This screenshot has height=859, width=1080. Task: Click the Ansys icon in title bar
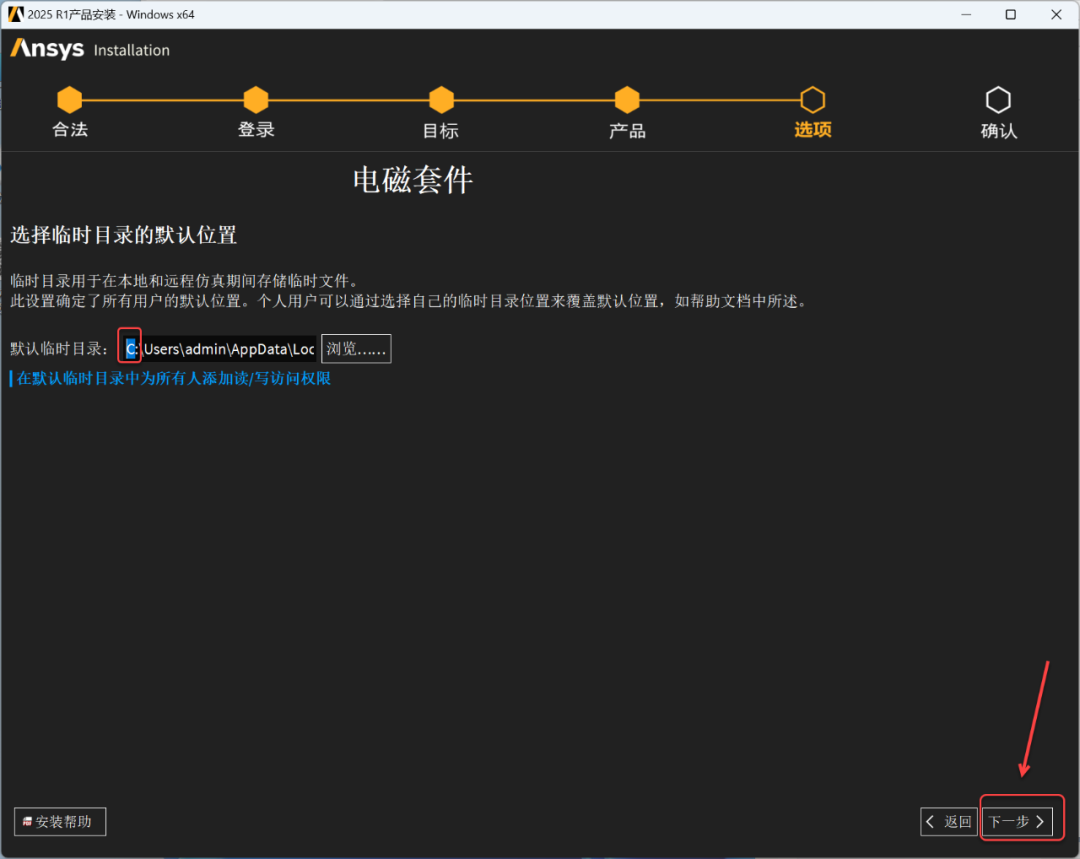pyautogui.click(x=15, y=14)
